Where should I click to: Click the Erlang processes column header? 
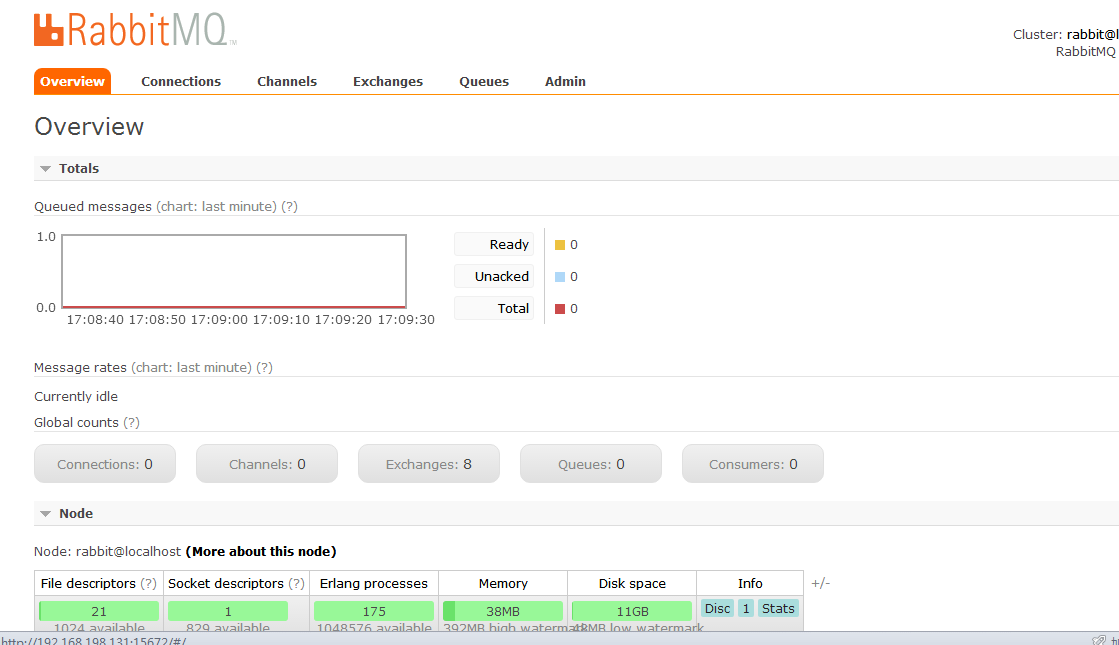[374, 584]
